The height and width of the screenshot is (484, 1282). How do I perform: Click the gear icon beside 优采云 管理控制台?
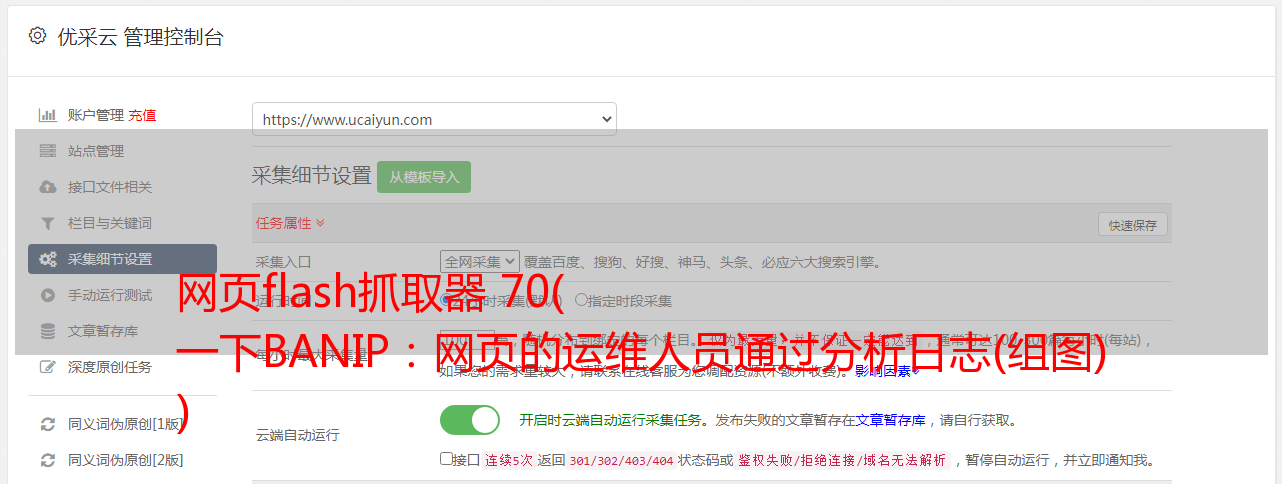[37, 36]
